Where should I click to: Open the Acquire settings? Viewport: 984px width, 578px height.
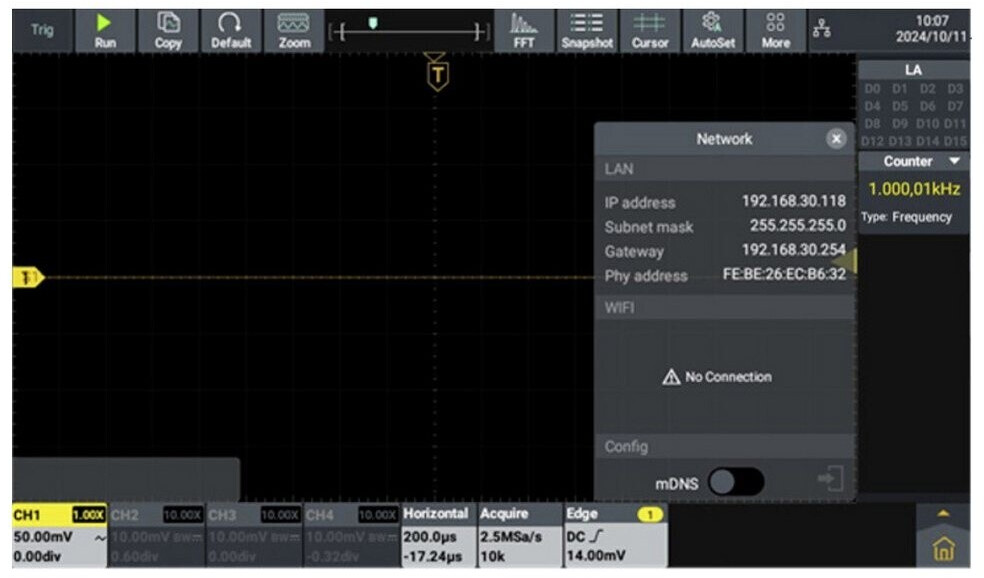pos(520,535)
